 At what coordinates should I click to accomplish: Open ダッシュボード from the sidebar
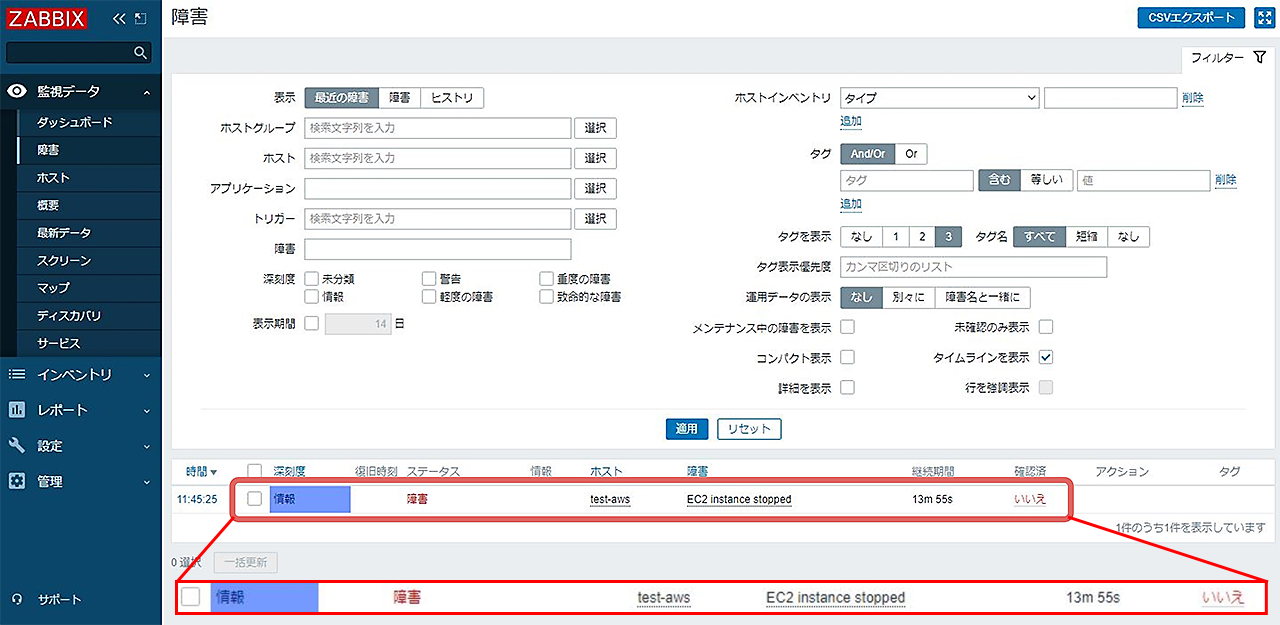[x=75, y=122]
